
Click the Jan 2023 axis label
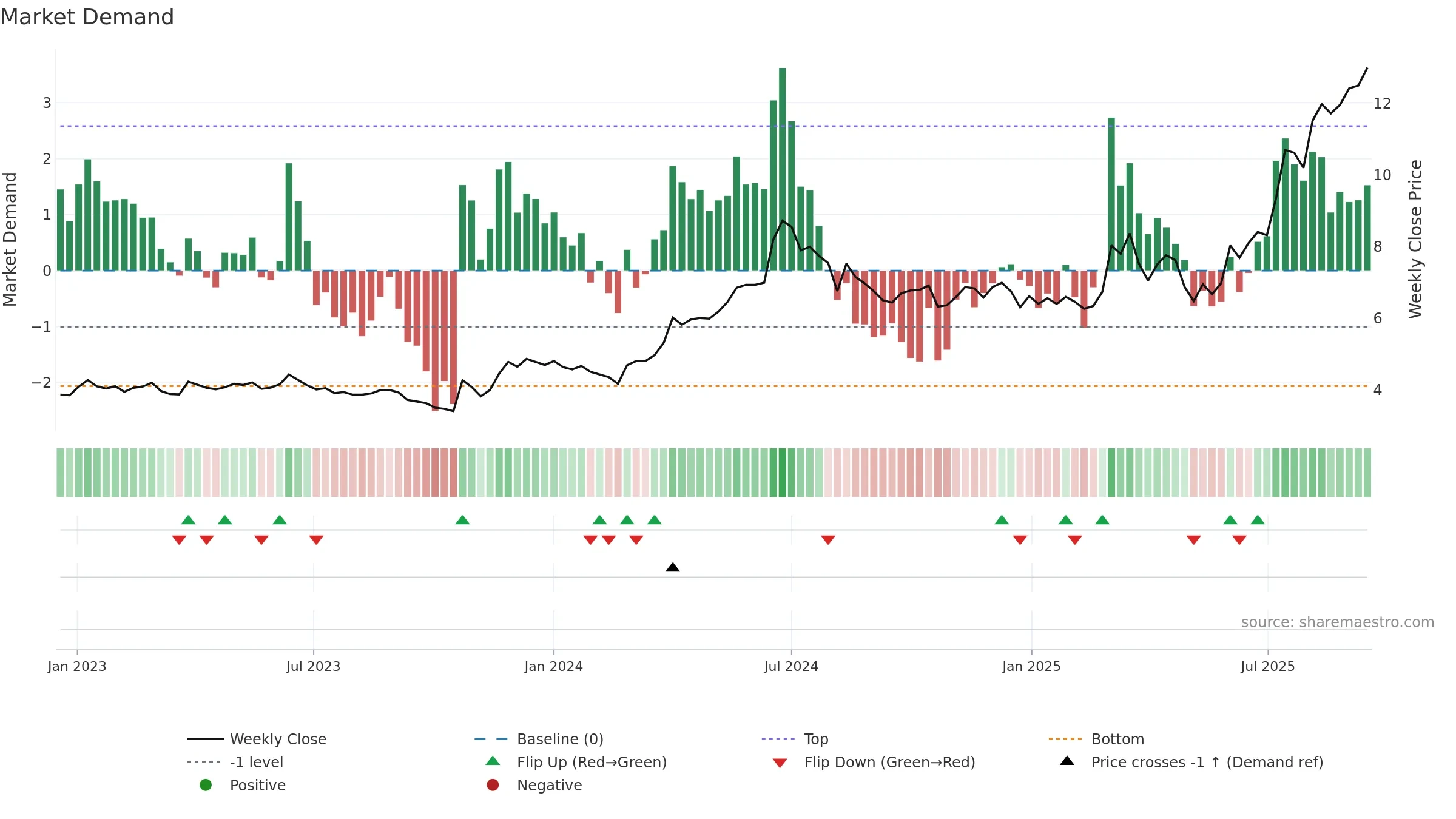point(77,666)
